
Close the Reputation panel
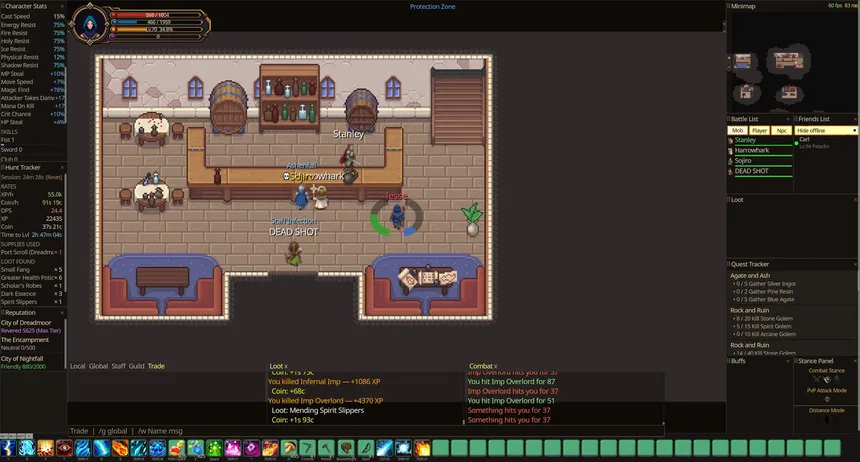(x=62, y=312)
